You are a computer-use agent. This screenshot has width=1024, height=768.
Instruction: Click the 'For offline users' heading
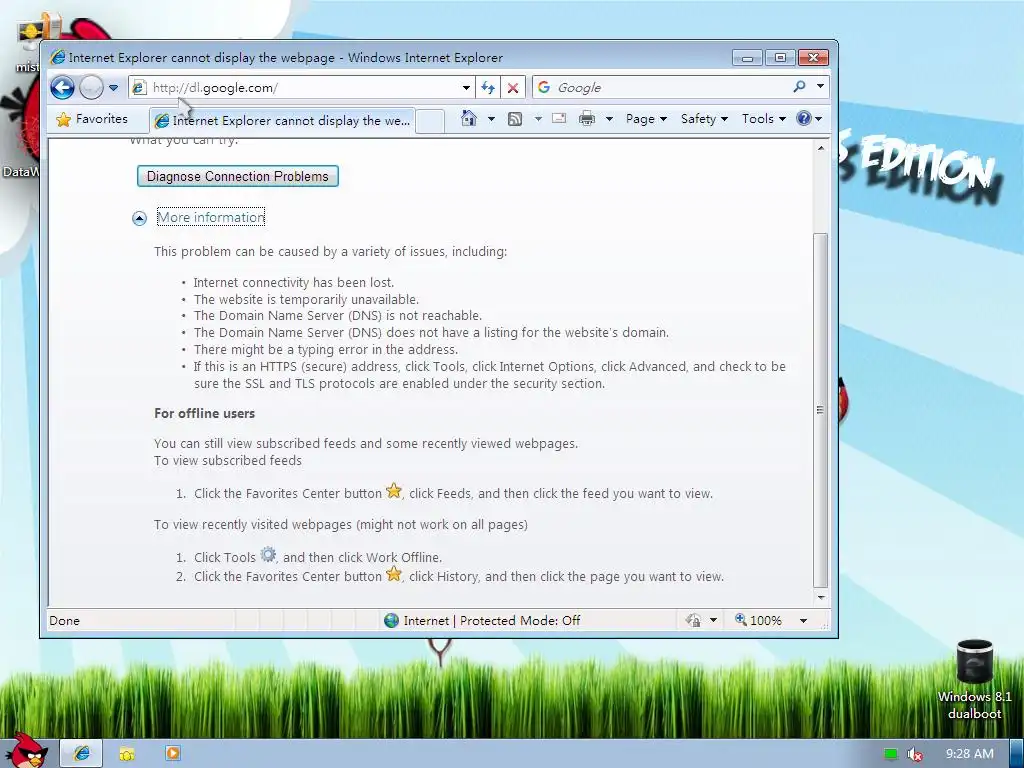click(x=204, y=413)
